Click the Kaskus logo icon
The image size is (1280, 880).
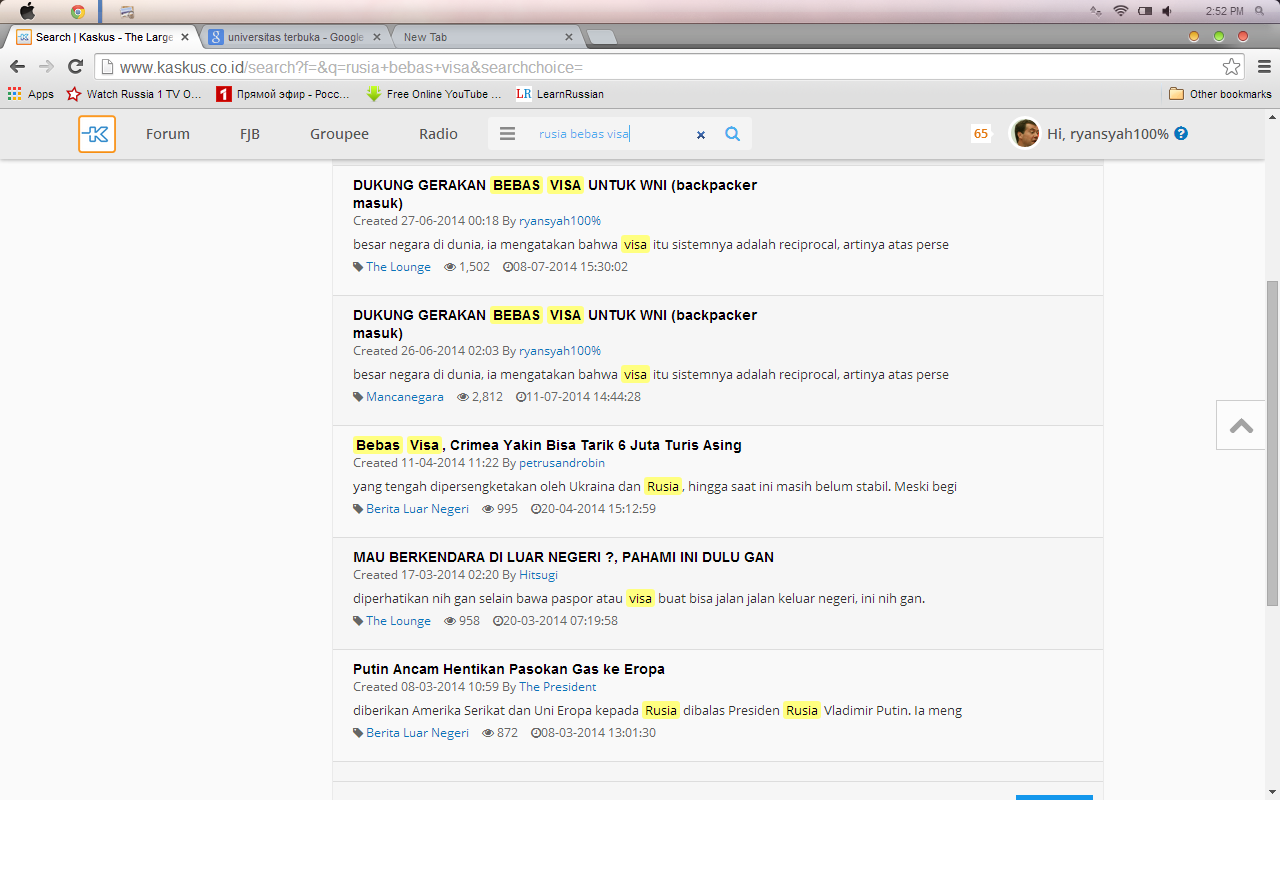pos(97,134)
